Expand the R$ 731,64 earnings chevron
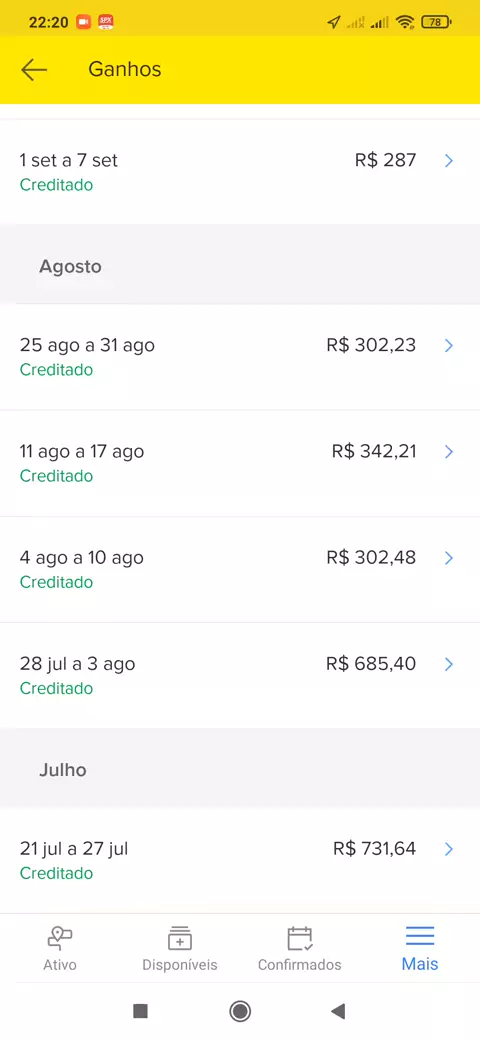480x1040 pixels. click(x=449, y=848)
